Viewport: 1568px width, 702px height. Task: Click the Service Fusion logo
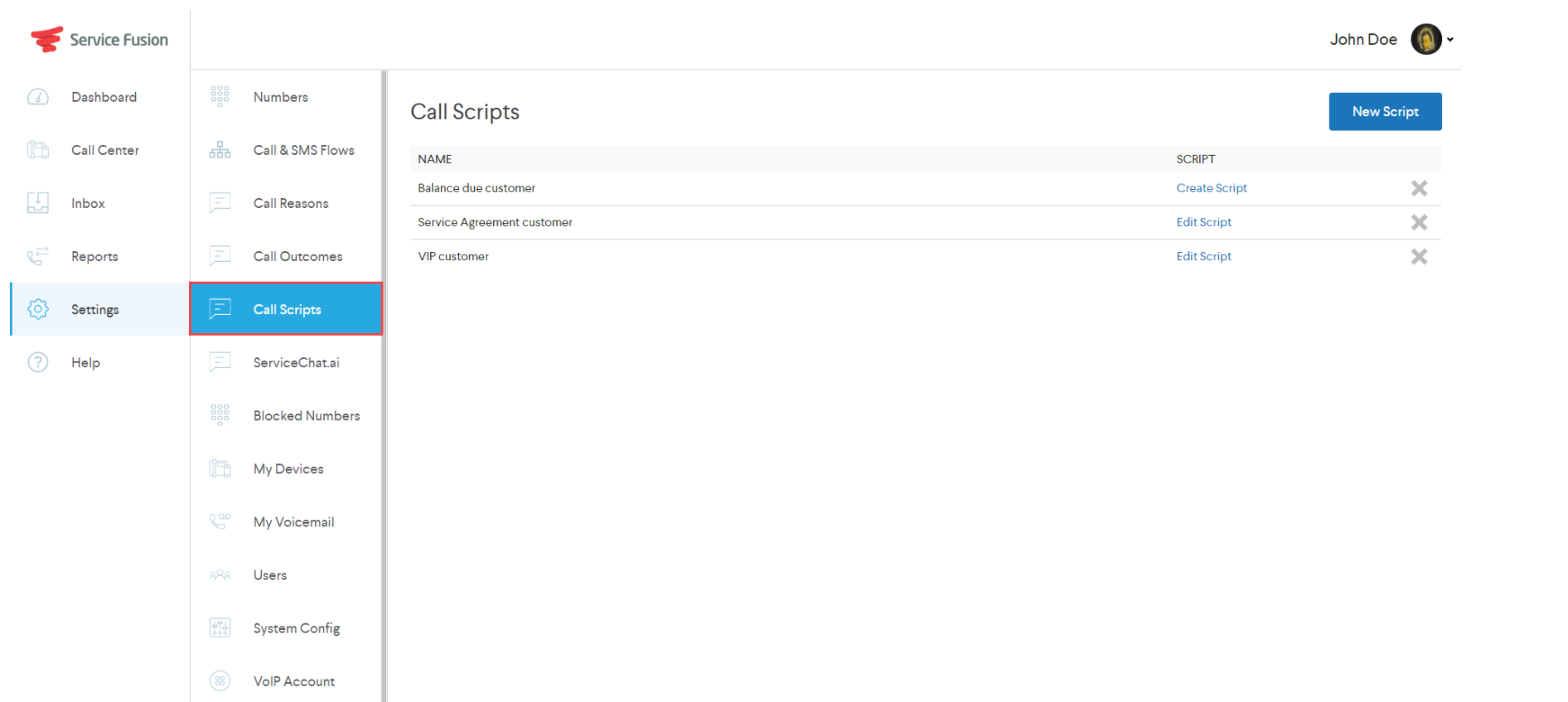coord(99,39)
